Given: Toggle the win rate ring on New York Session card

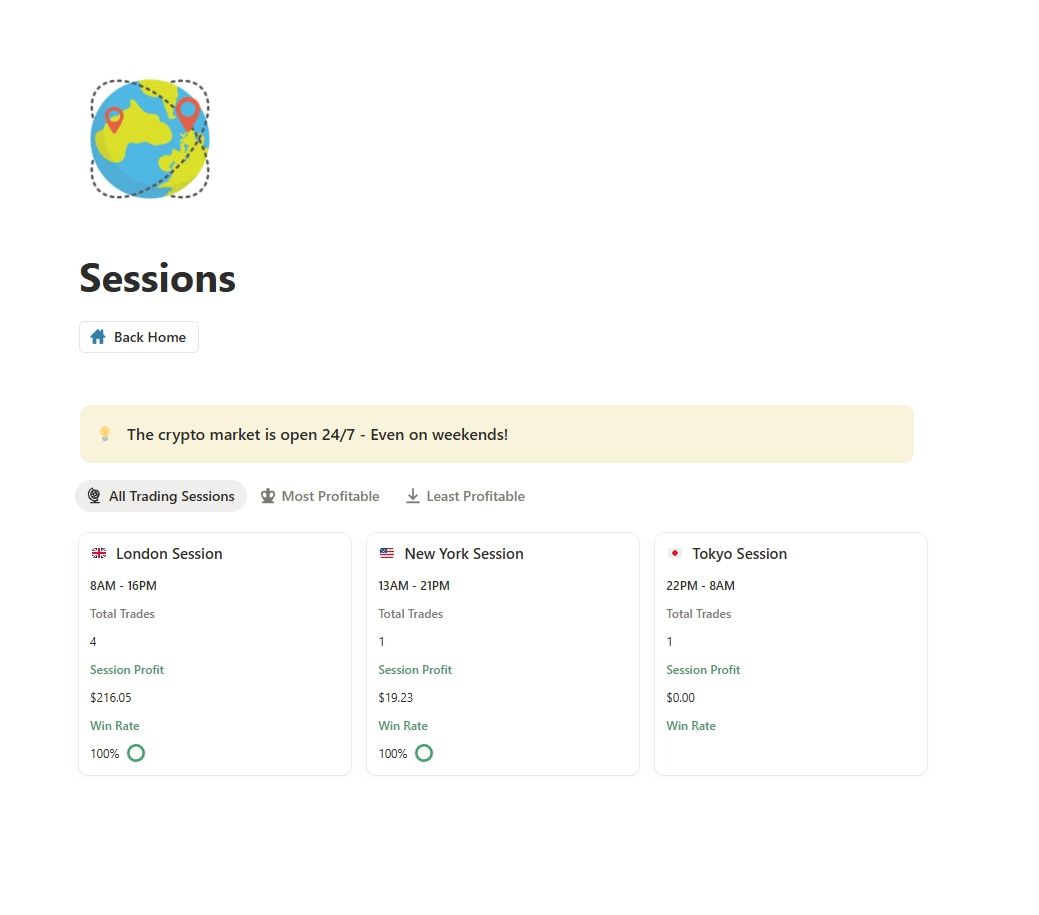Looking at the screenshot, I should (x=423, y=752).
